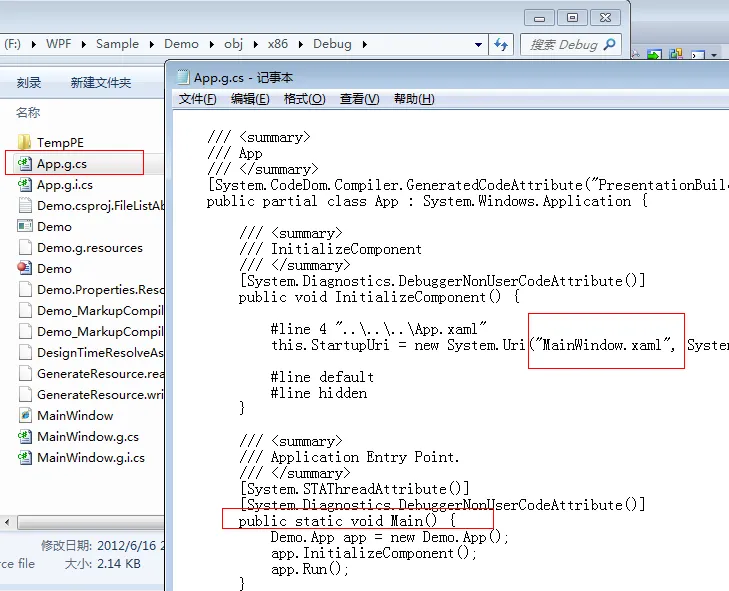Open the 编辑(E) menu in Notepad
Image resolution: width=729 pixels, height=591 pixels.
coord(250,99)
